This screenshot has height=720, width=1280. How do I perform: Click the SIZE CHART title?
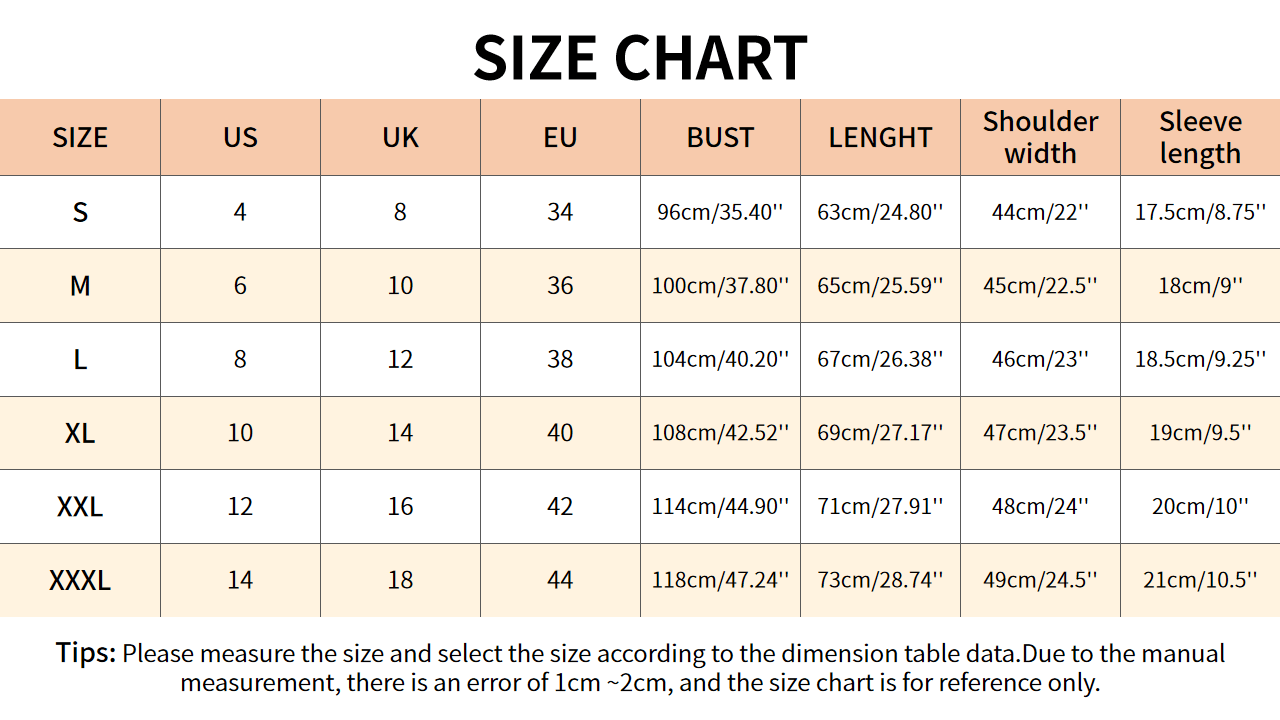coord(640,58)
